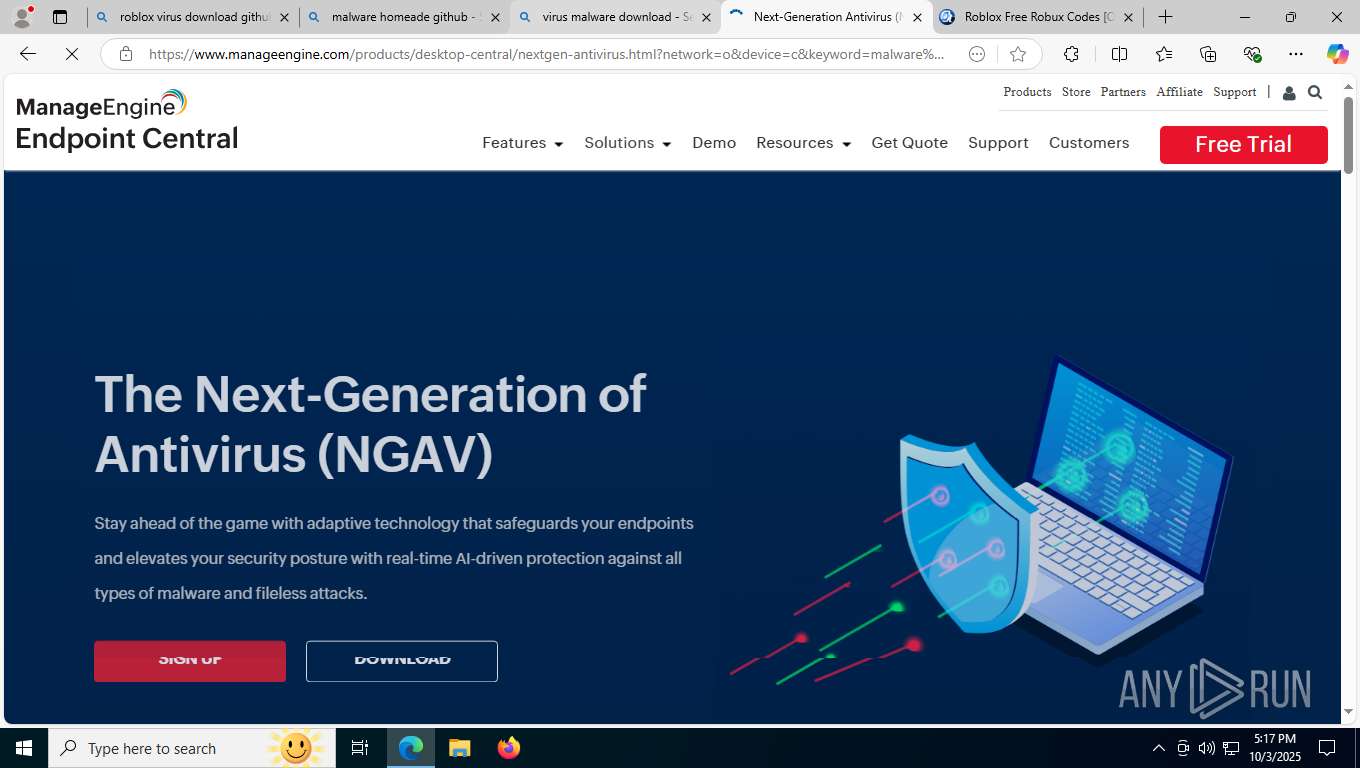1360x768 pixels.
Task: Open the browser profile avatar
Action: (22, 17)
